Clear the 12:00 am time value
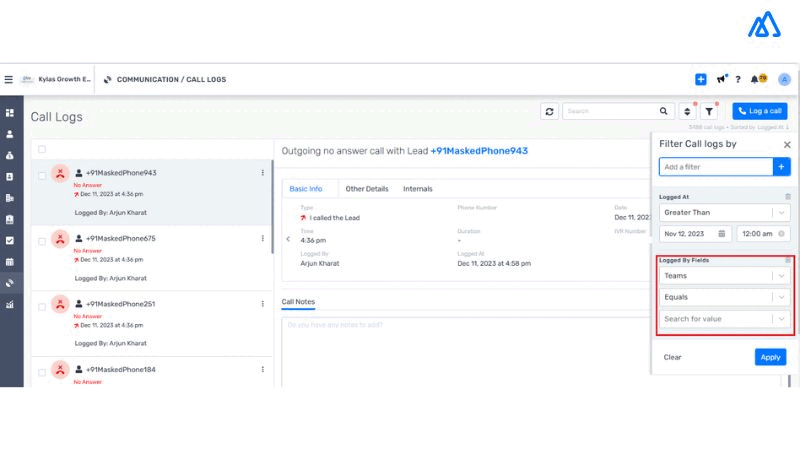Image resolution: width=800 pixels, height=450 pixels. coord(781,234)
